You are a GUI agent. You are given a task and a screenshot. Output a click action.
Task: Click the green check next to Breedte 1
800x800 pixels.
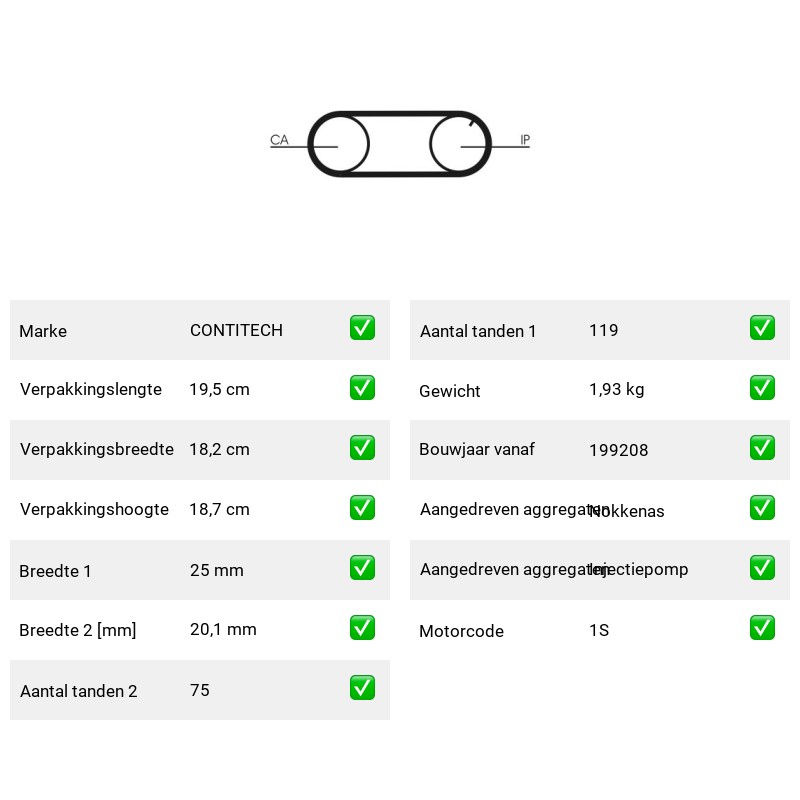[362, 568]
